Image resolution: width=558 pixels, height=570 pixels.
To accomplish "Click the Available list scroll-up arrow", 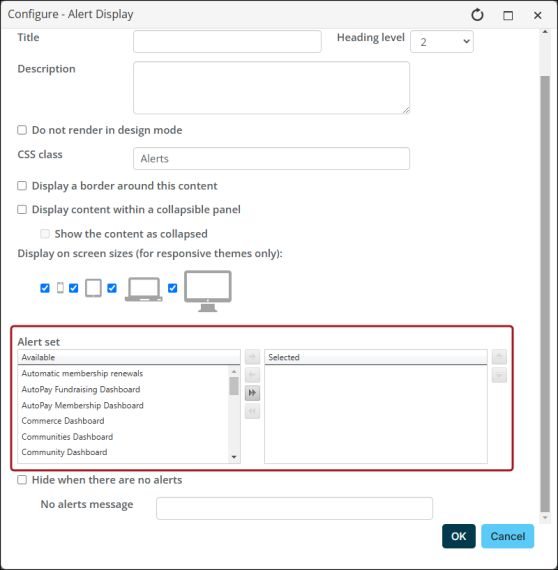I will point(234,372).
